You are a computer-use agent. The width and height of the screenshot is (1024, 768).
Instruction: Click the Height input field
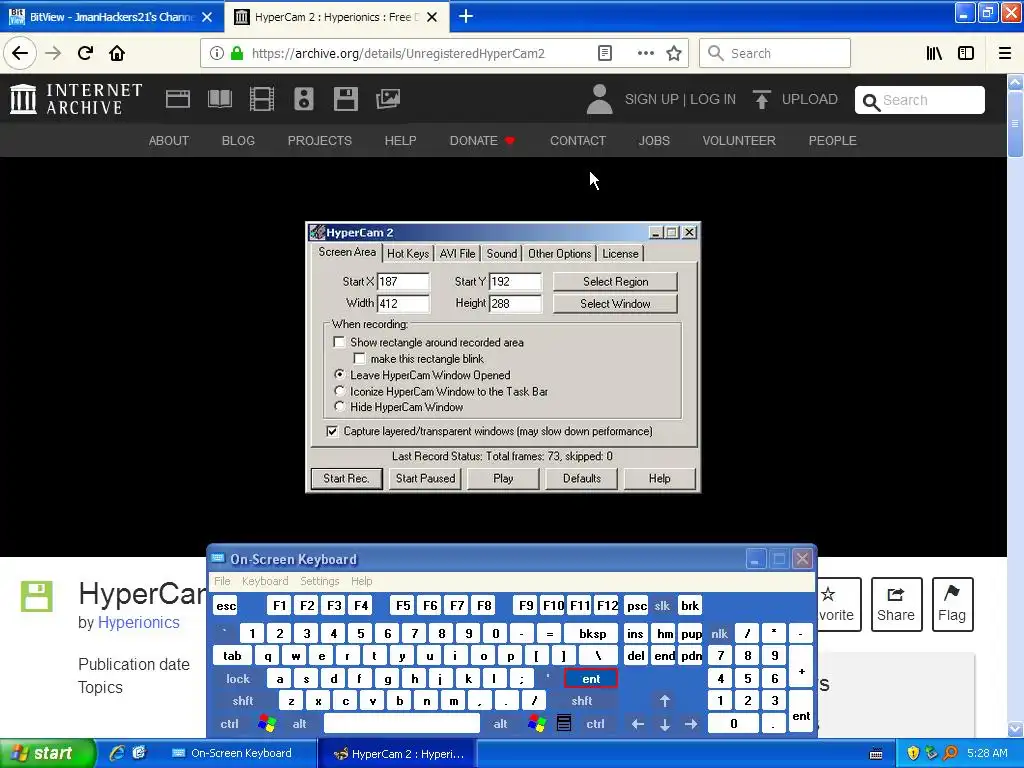[x=515, y=303]
